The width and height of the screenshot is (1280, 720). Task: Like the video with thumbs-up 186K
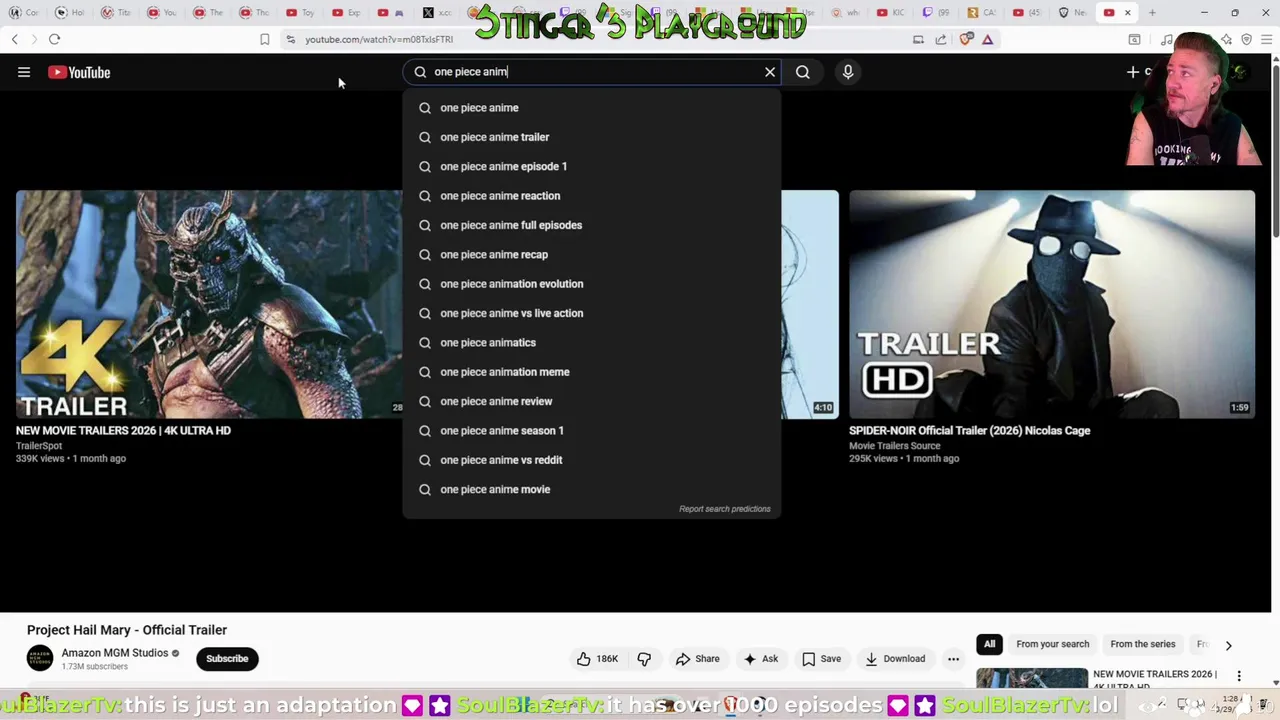pos(598,659)
